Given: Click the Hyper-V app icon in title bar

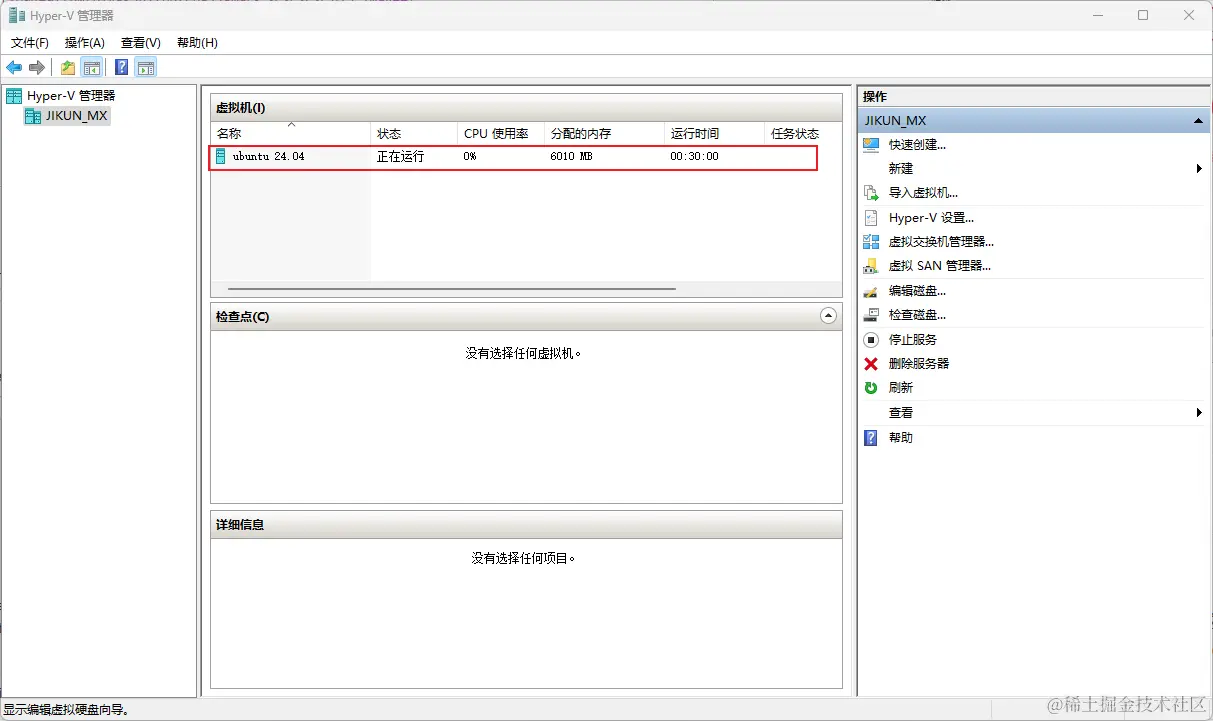Looking at the screenshot, I should [17, 15].
